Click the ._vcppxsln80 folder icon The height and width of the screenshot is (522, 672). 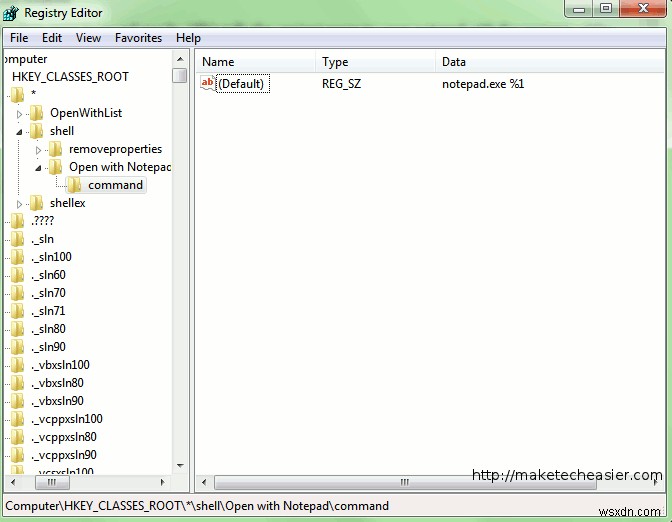click(17, 437)
